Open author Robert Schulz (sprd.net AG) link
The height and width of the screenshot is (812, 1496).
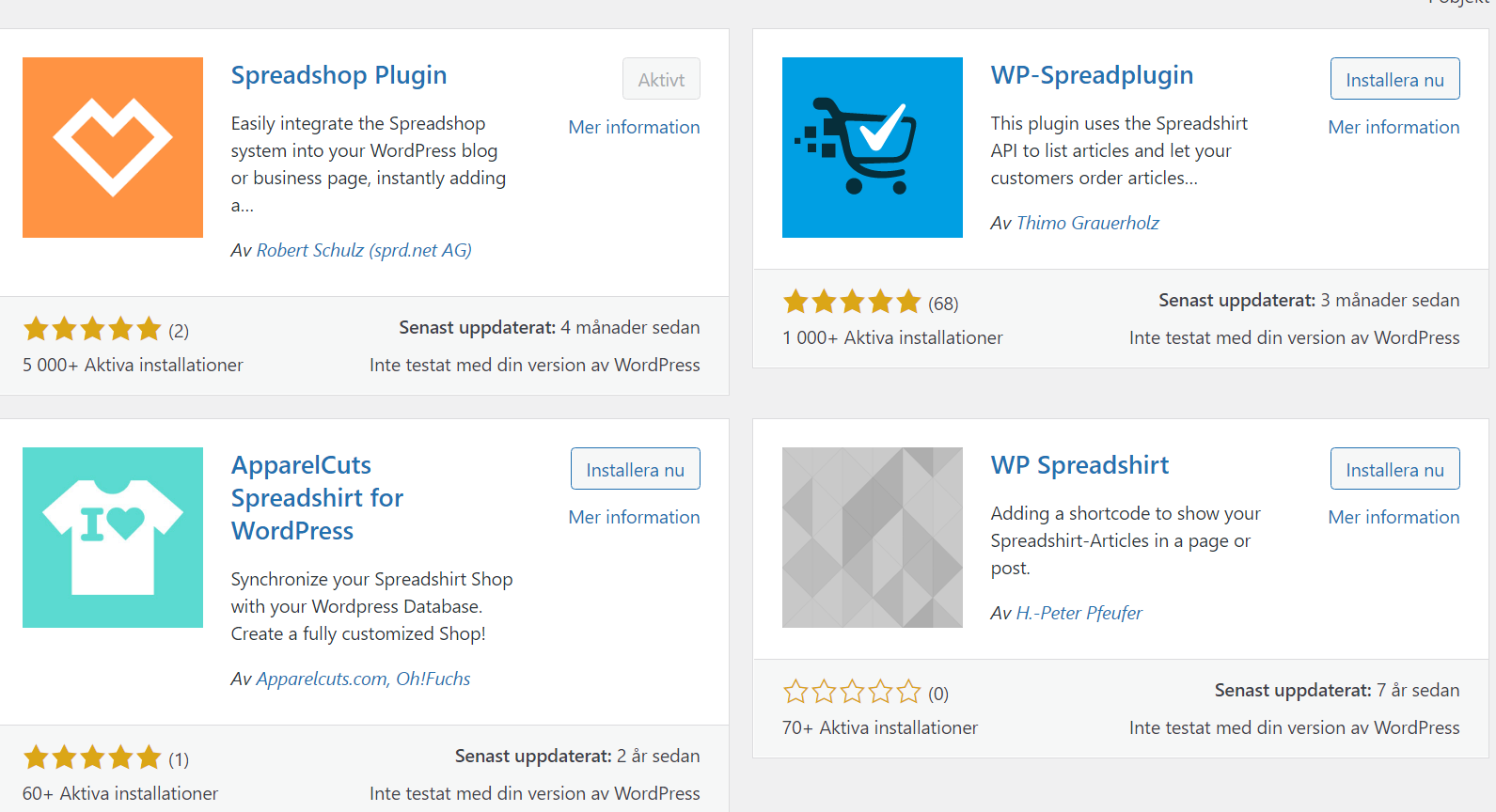[x=364, y=250]
